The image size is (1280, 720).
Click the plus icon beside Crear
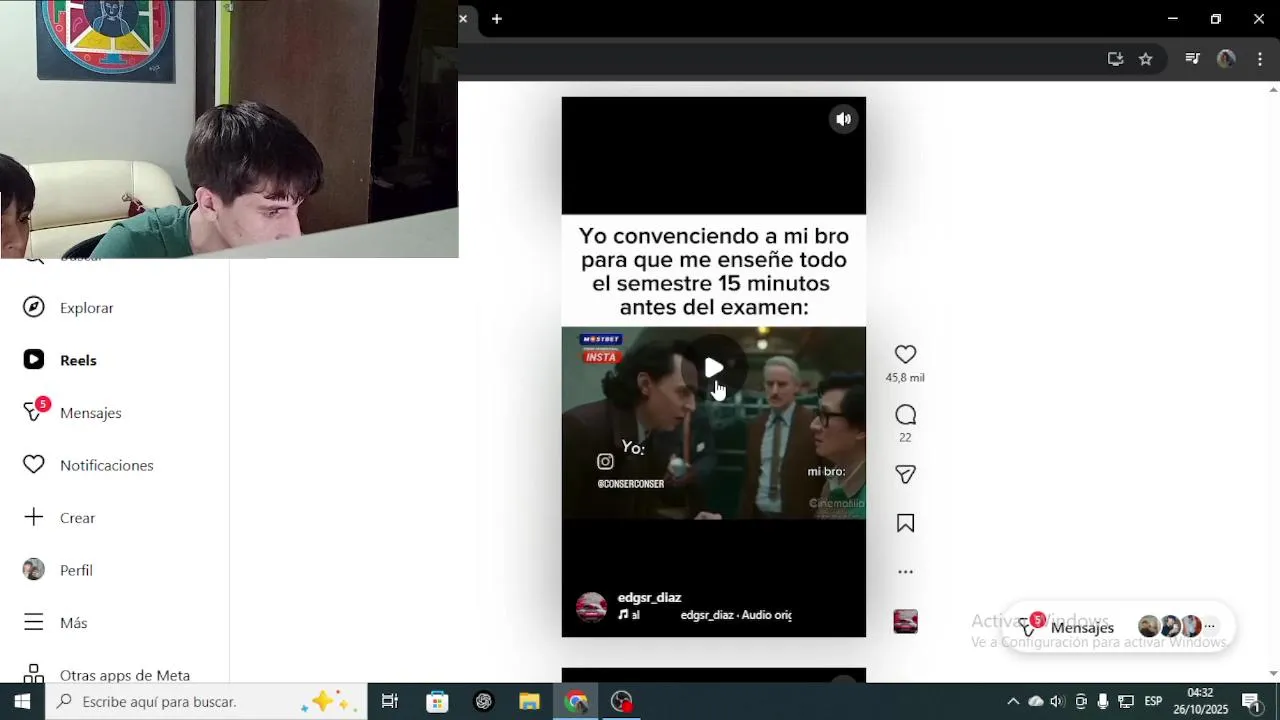(x=34, y=517)
